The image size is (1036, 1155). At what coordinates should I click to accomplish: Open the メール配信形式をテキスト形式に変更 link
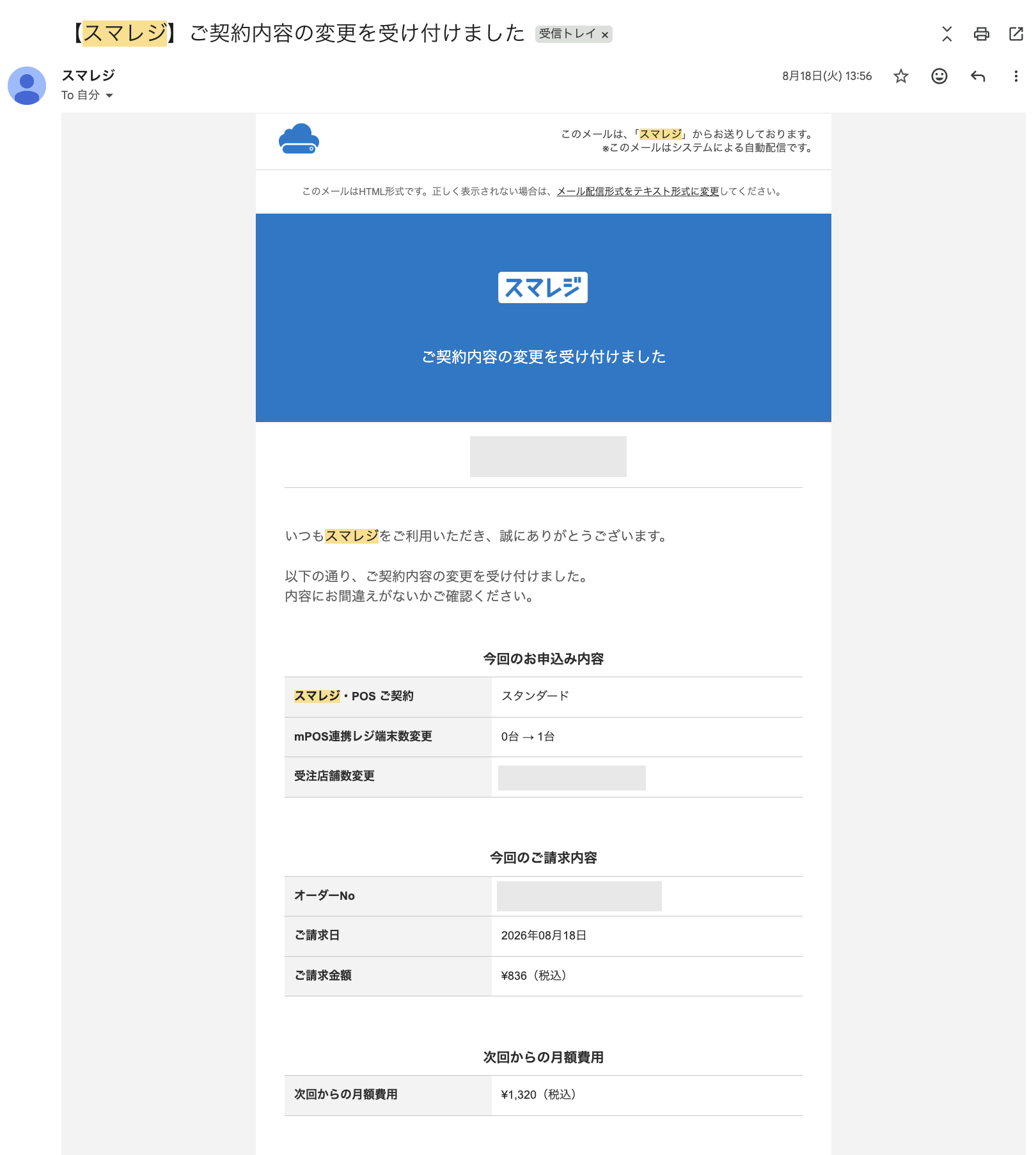(x=638, y=191)
